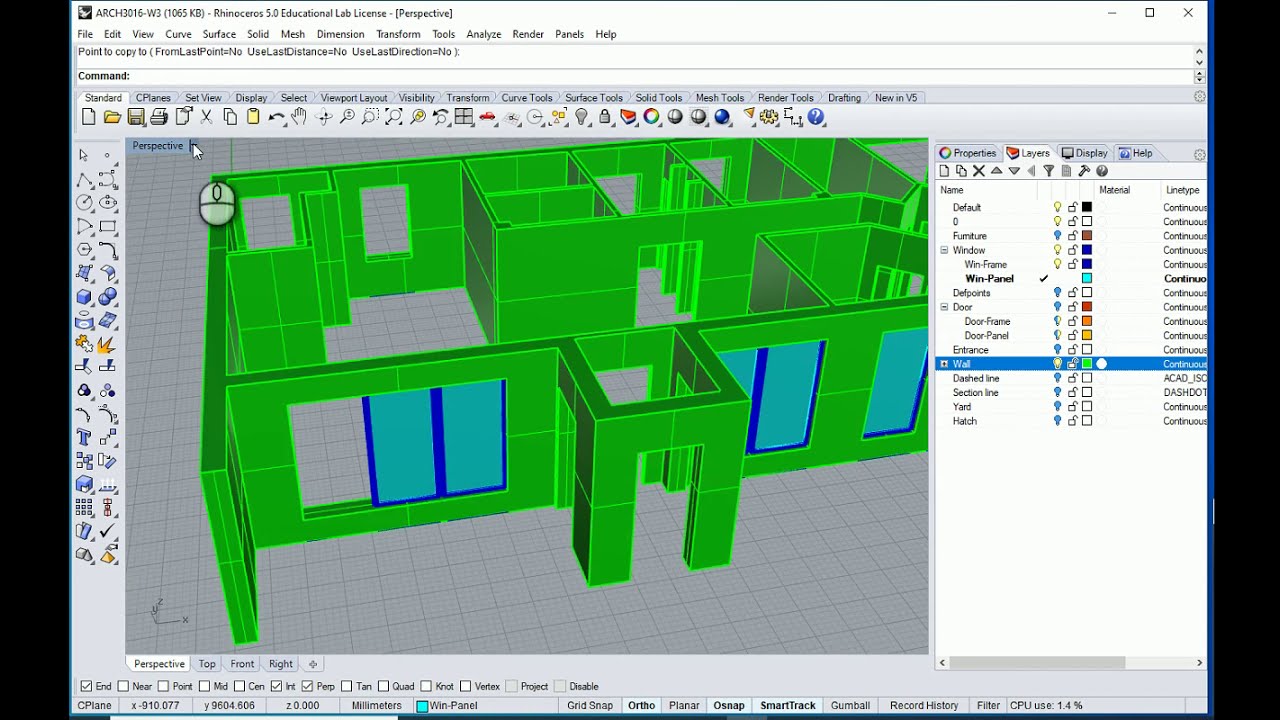Click the New Layer icon in Layers panel
This screenshot has height=720, width=1280.
(945, 171)
